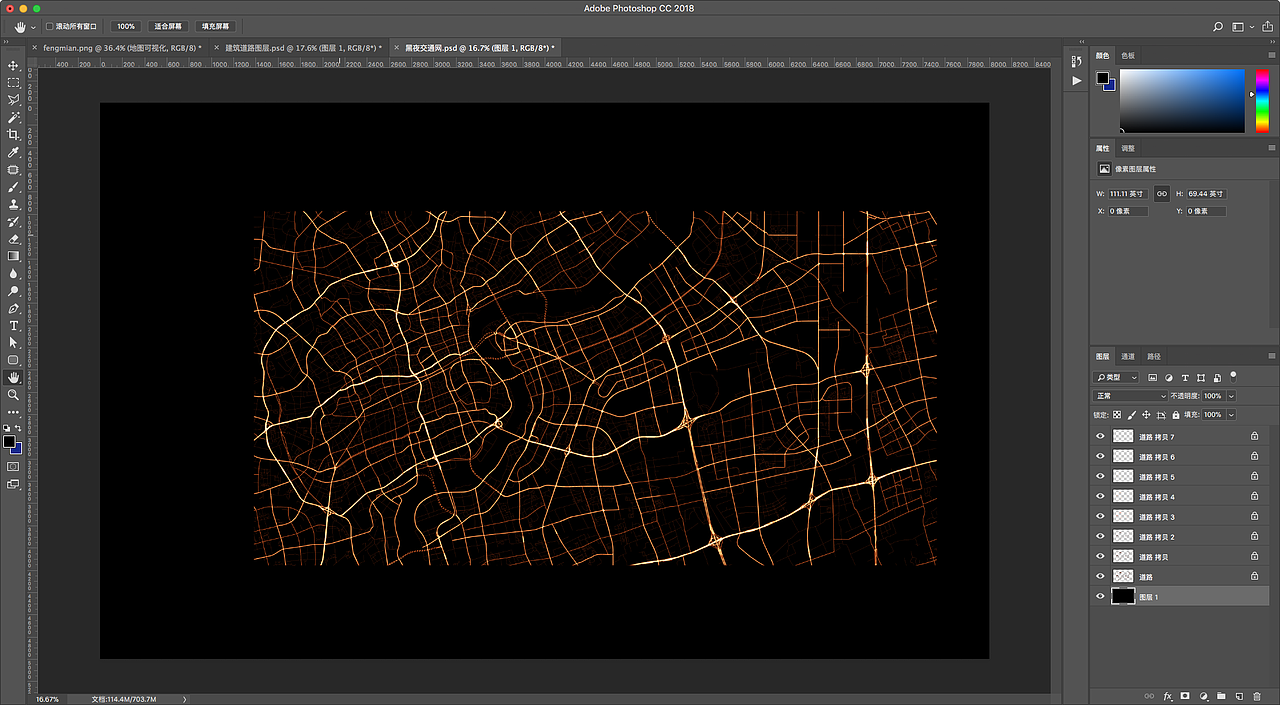1280x705 pixels.
Task: Click the 适合屏幕 fit screen button
Action: click(x=168, y=26)
